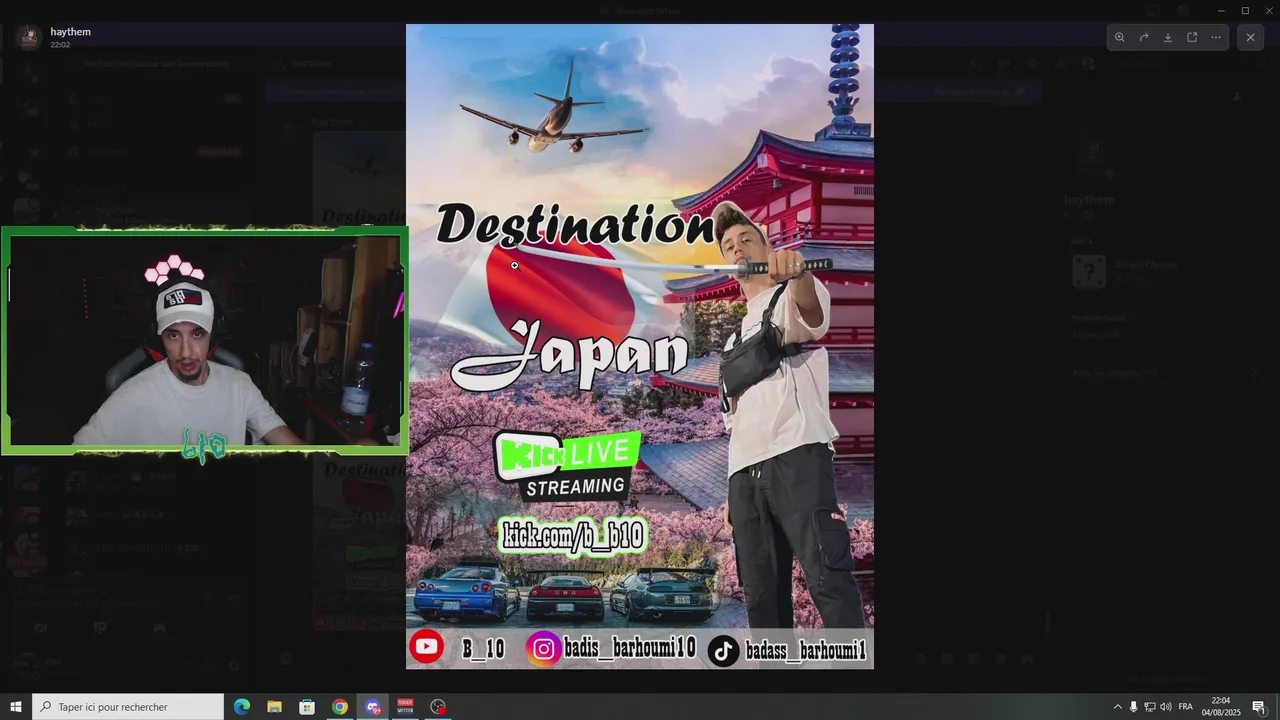Close the image viewer overlay

point(1250,37)
